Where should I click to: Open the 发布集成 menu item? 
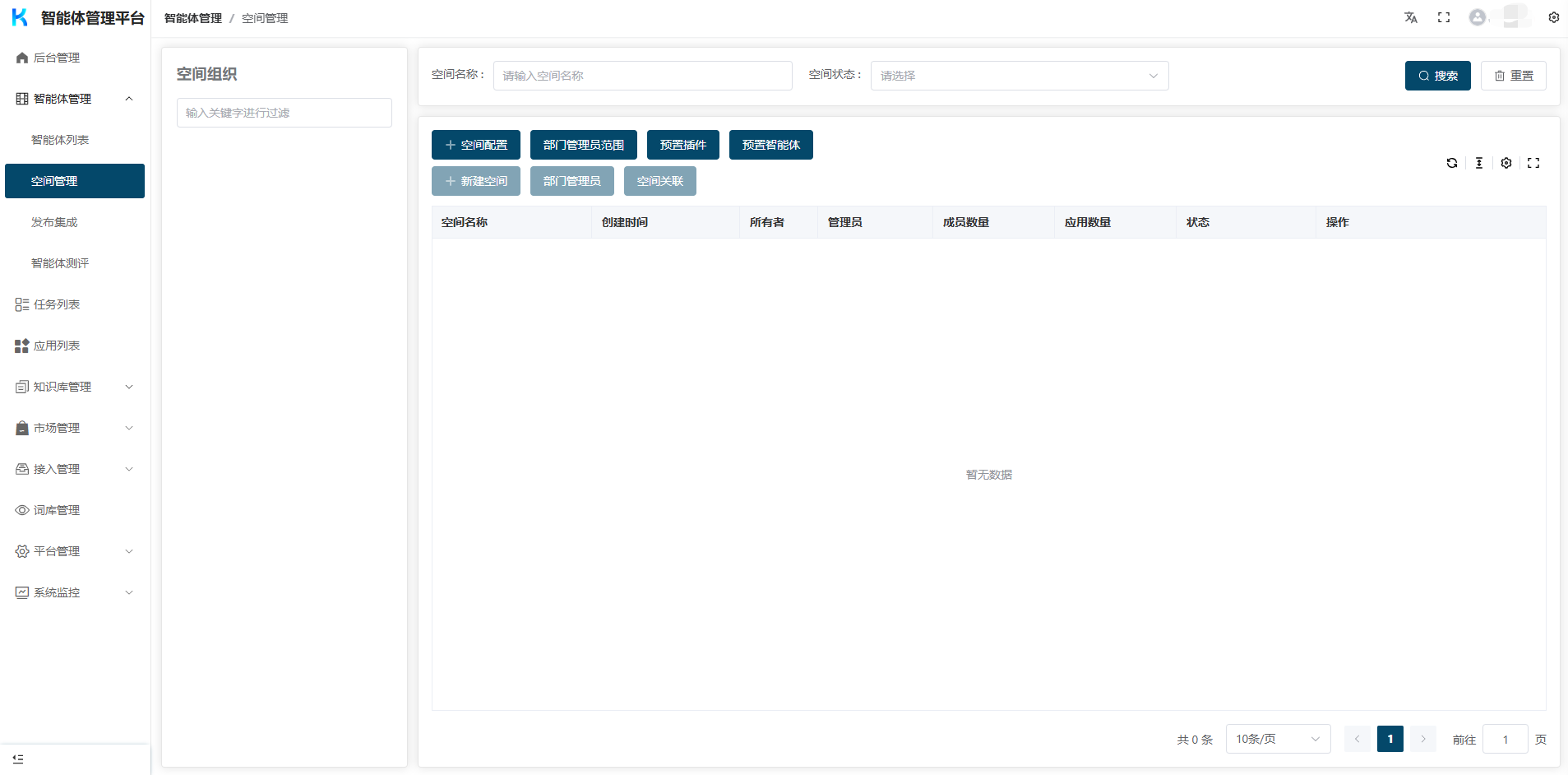click(x=54, y=222)
